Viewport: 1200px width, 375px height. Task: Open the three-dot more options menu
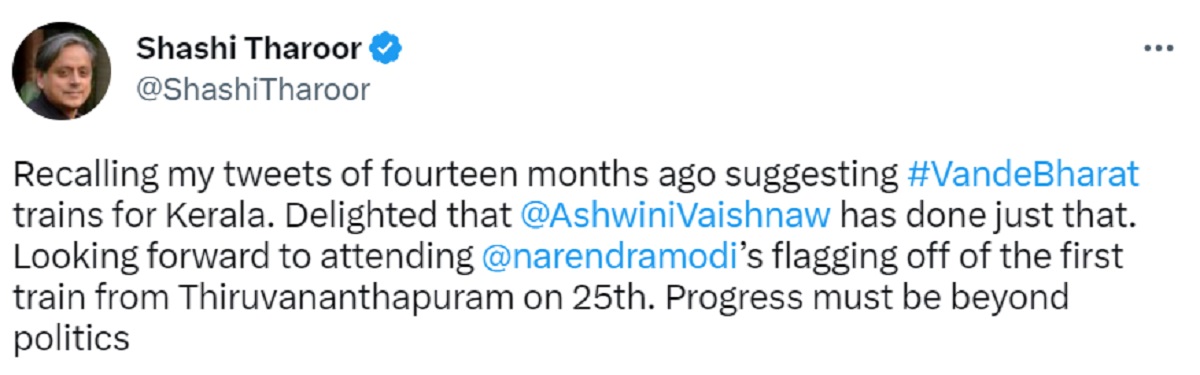point(1158,47)
